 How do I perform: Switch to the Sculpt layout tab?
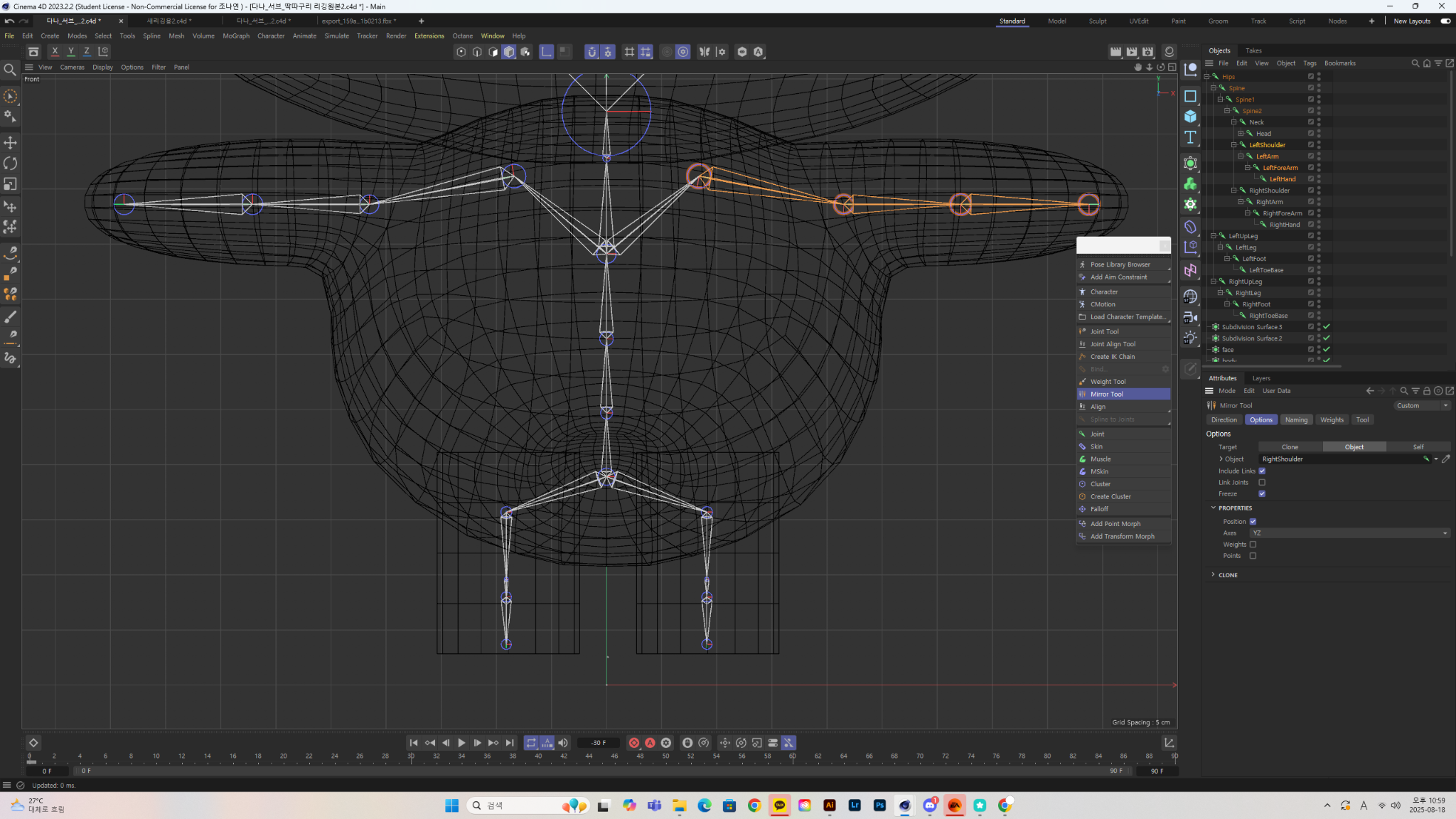[1097, 21]
